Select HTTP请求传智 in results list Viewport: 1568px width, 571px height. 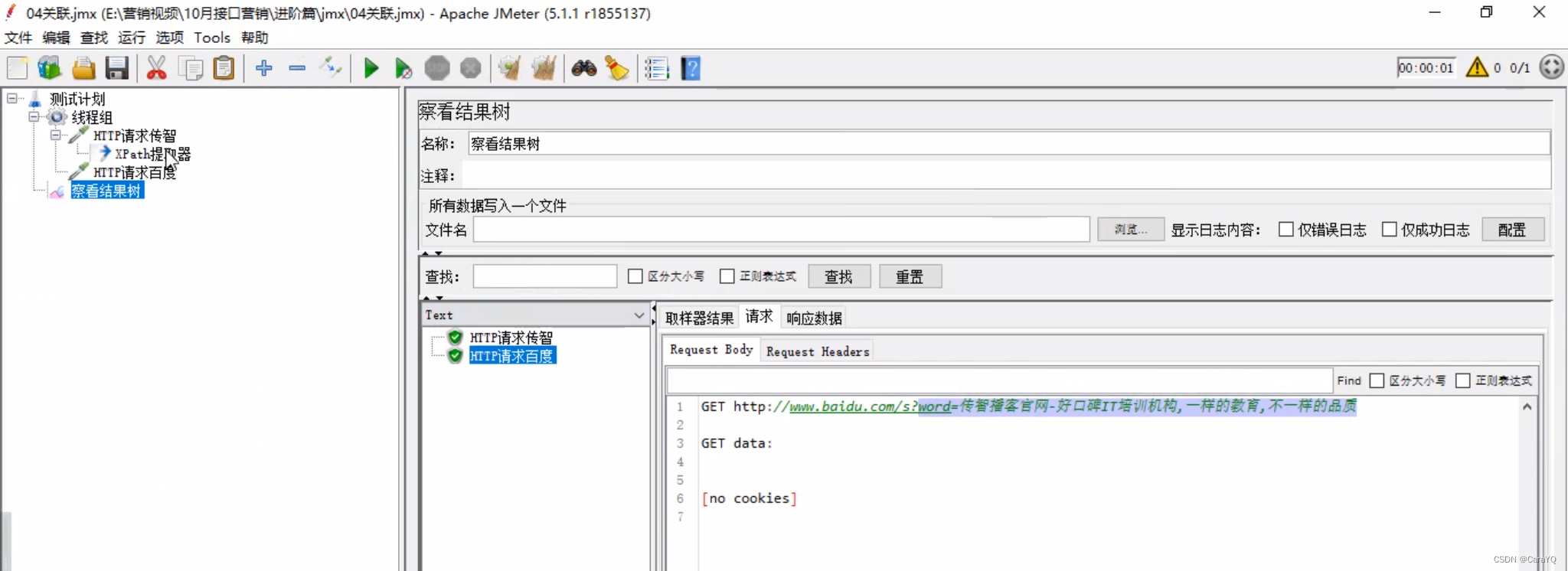click(511, 338)
